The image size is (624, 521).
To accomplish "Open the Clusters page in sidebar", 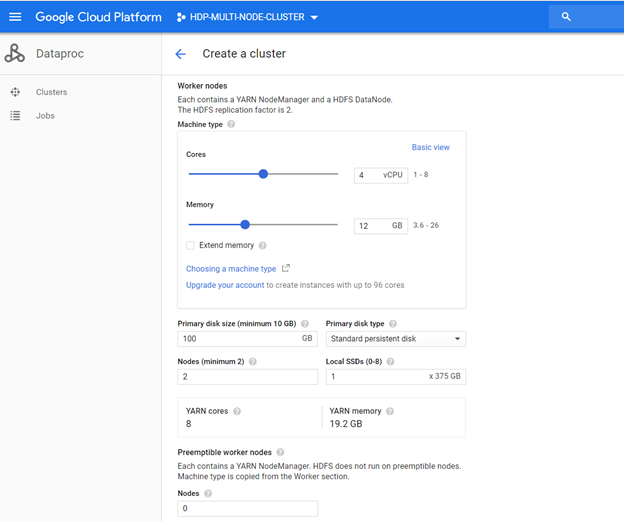I will click(x=51, y=92).
